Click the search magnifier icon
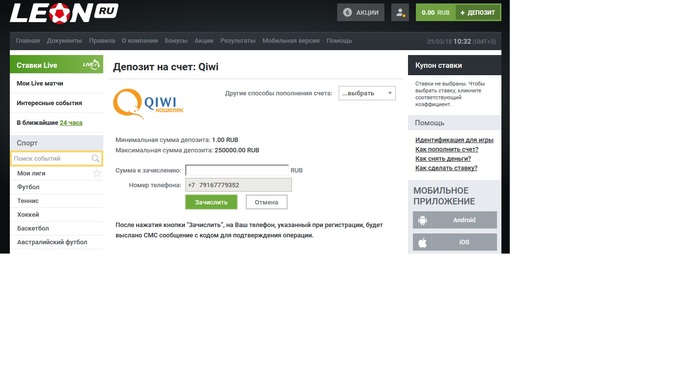 (x=96, y=158)
